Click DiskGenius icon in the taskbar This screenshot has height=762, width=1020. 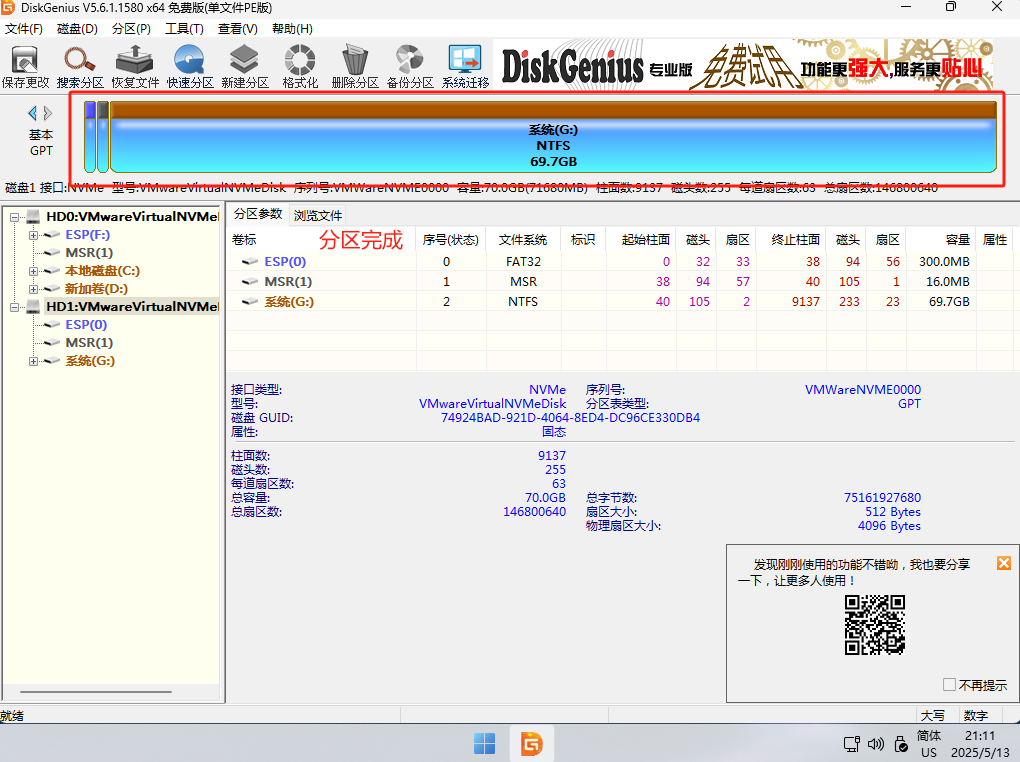(x=531, y=743)
